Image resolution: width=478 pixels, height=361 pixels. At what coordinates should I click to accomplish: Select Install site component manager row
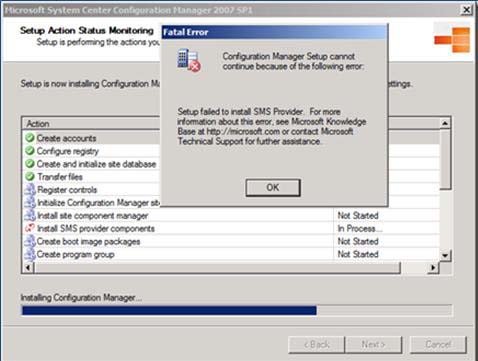231,216
